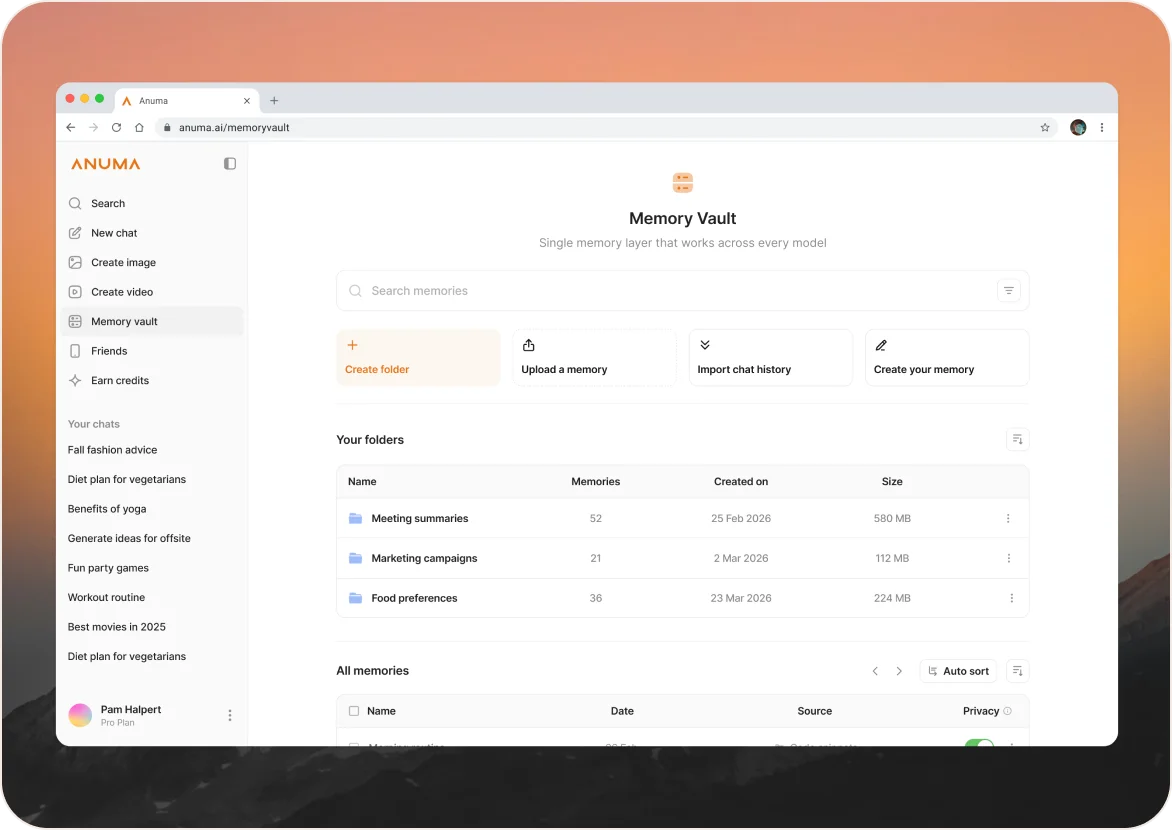Click the filter icon in search bar

coord(1008,291)
